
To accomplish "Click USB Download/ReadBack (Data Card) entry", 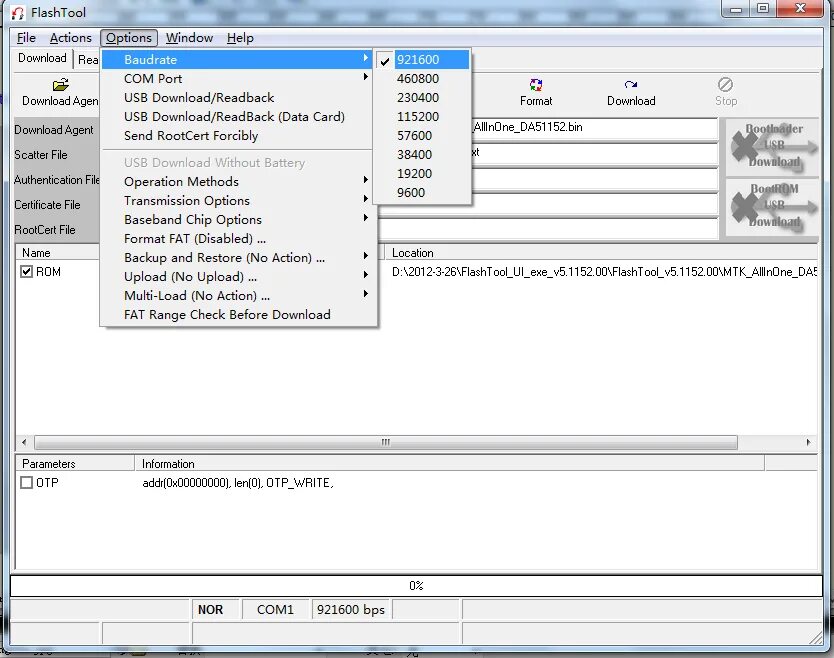I will tap(237, 116).
